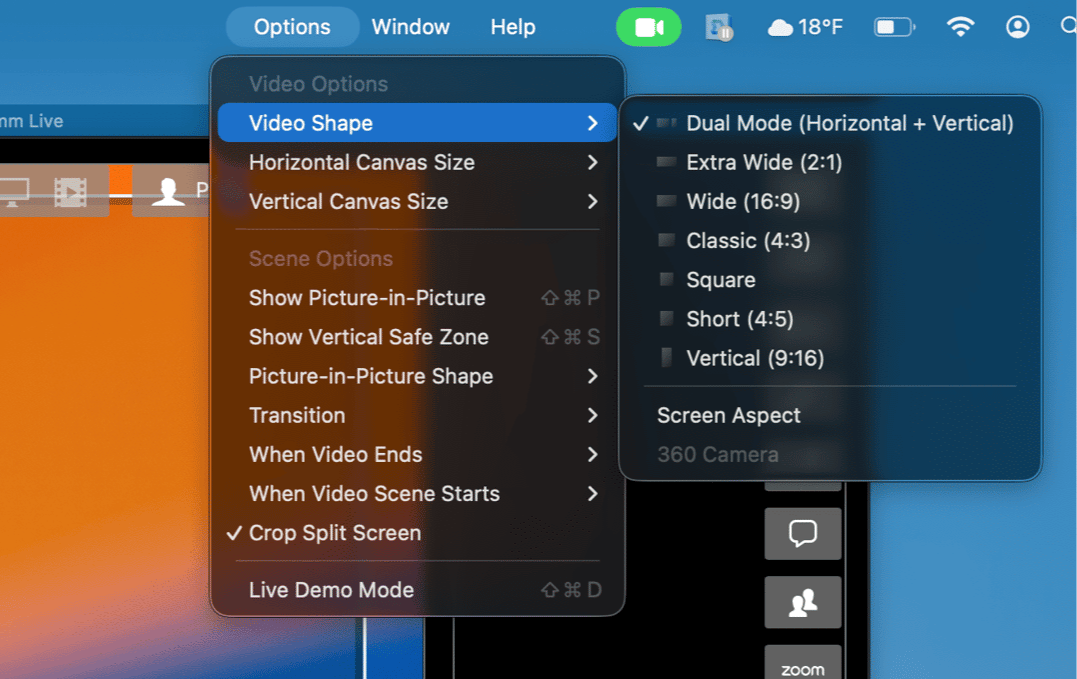Click the chat bubble icon button
Screen dimensions: 1077x679
coord(802,534)
